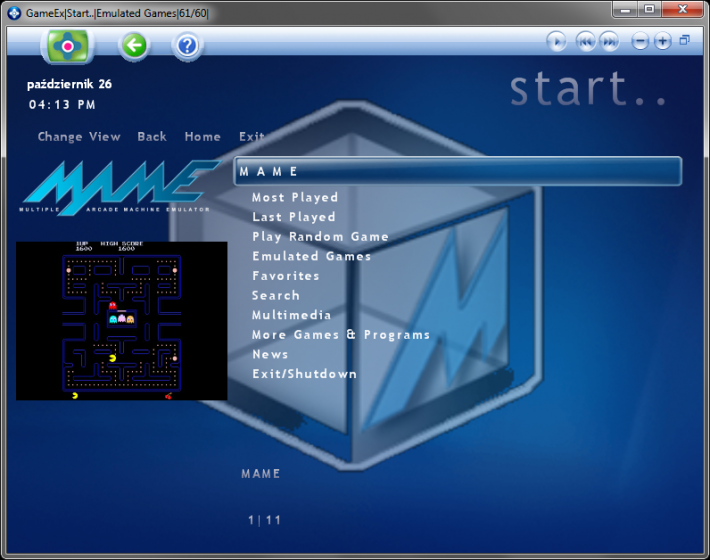Screen dimensions: 710x560
Task: Open Favorites
Action: [286, 276]
